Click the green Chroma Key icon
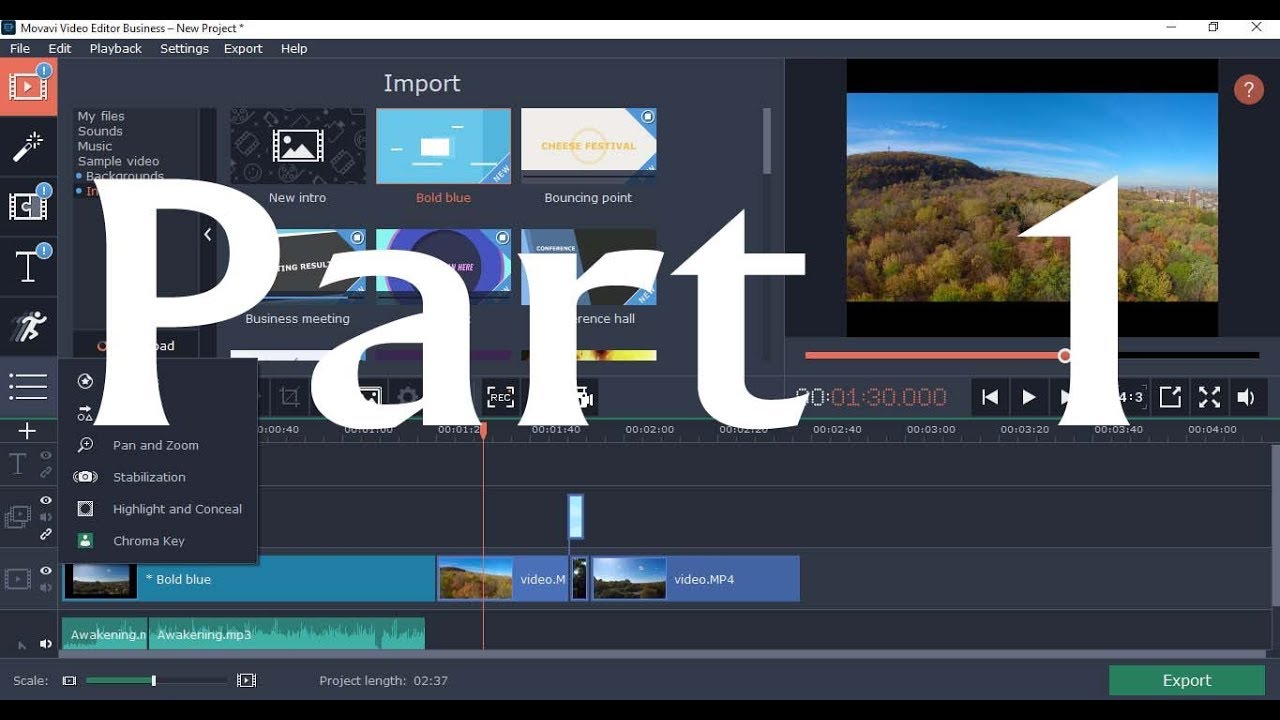Image resolution: width=1280 pixels, height=720 pixels. point(86,541)
